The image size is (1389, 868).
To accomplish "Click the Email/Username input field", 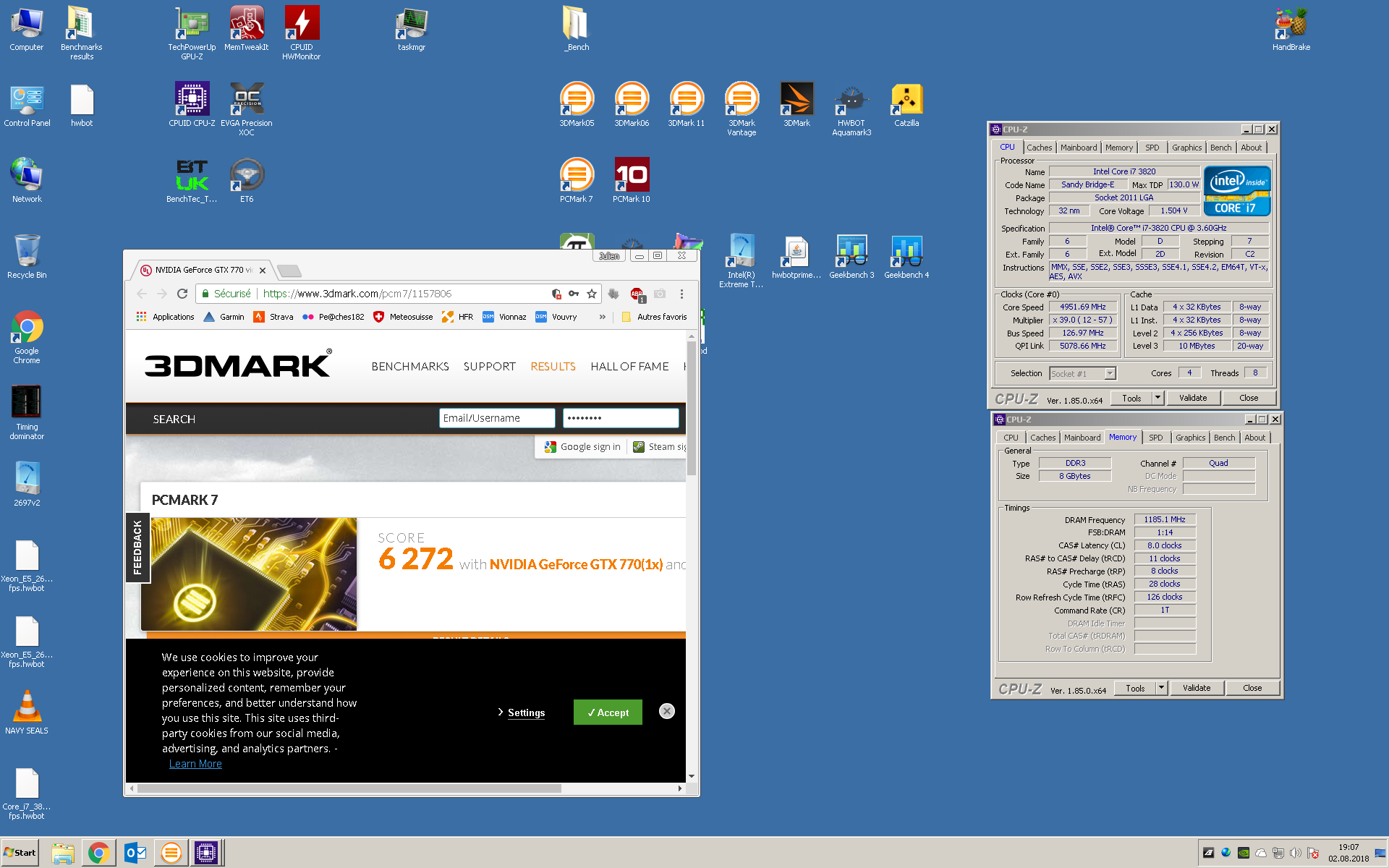I will (x=497, y=418).
